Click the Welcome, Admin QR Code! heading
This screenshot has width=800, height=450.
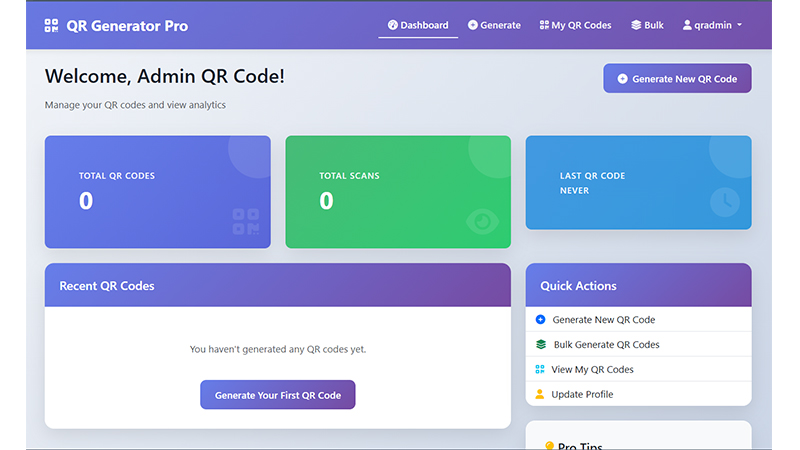click(x=164, y=77)
